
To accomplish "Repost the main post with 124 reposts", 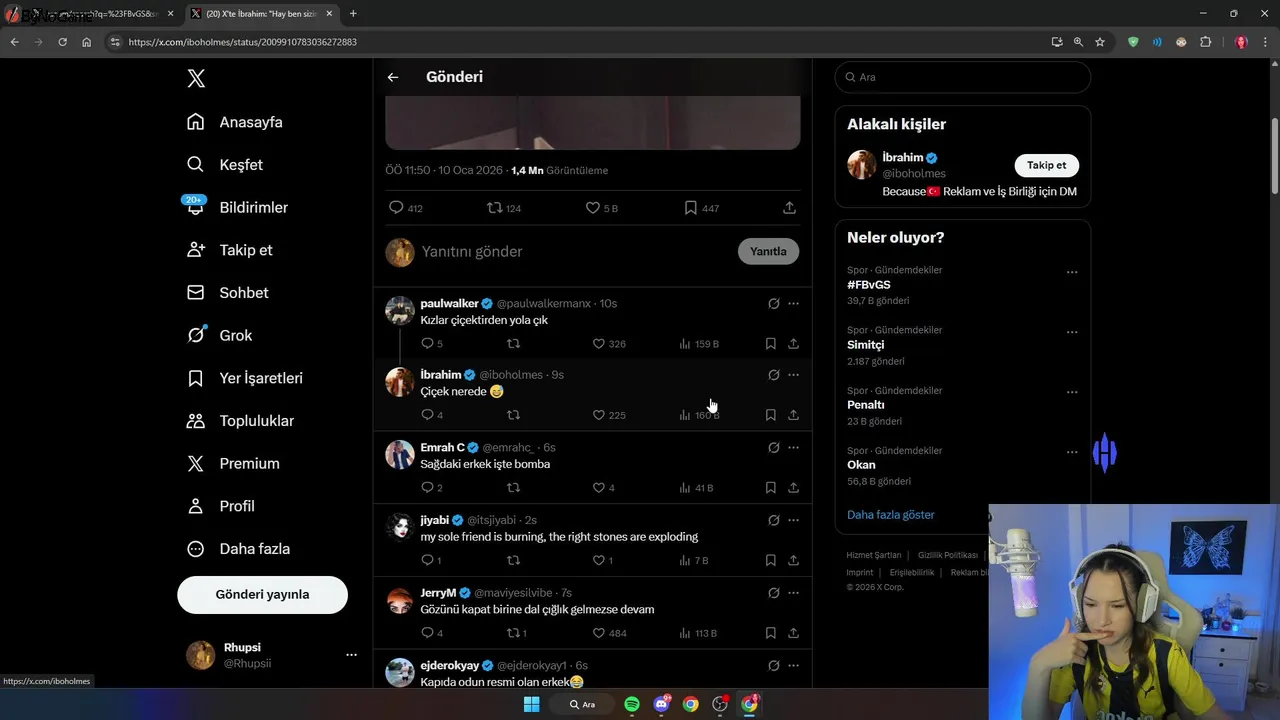I will [x=504, y=208].
